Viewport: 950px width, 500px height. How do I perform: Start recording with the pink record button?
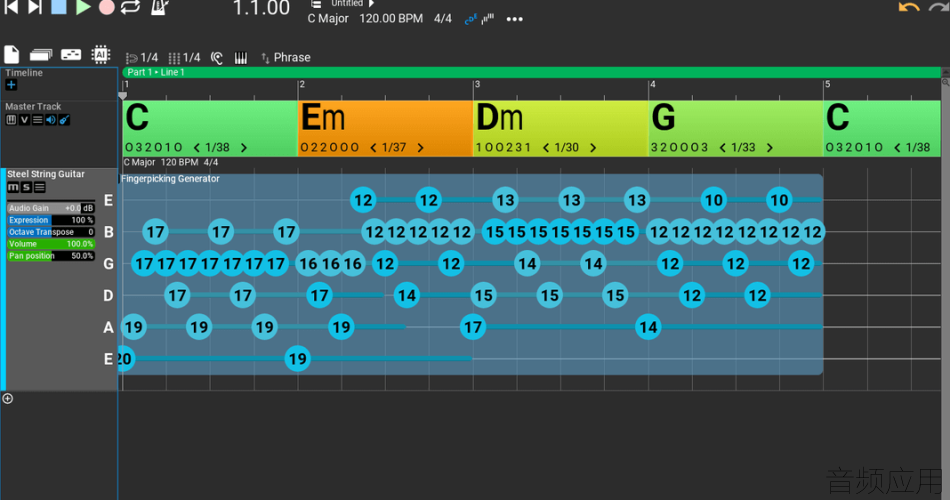click(x=107, y=7)
